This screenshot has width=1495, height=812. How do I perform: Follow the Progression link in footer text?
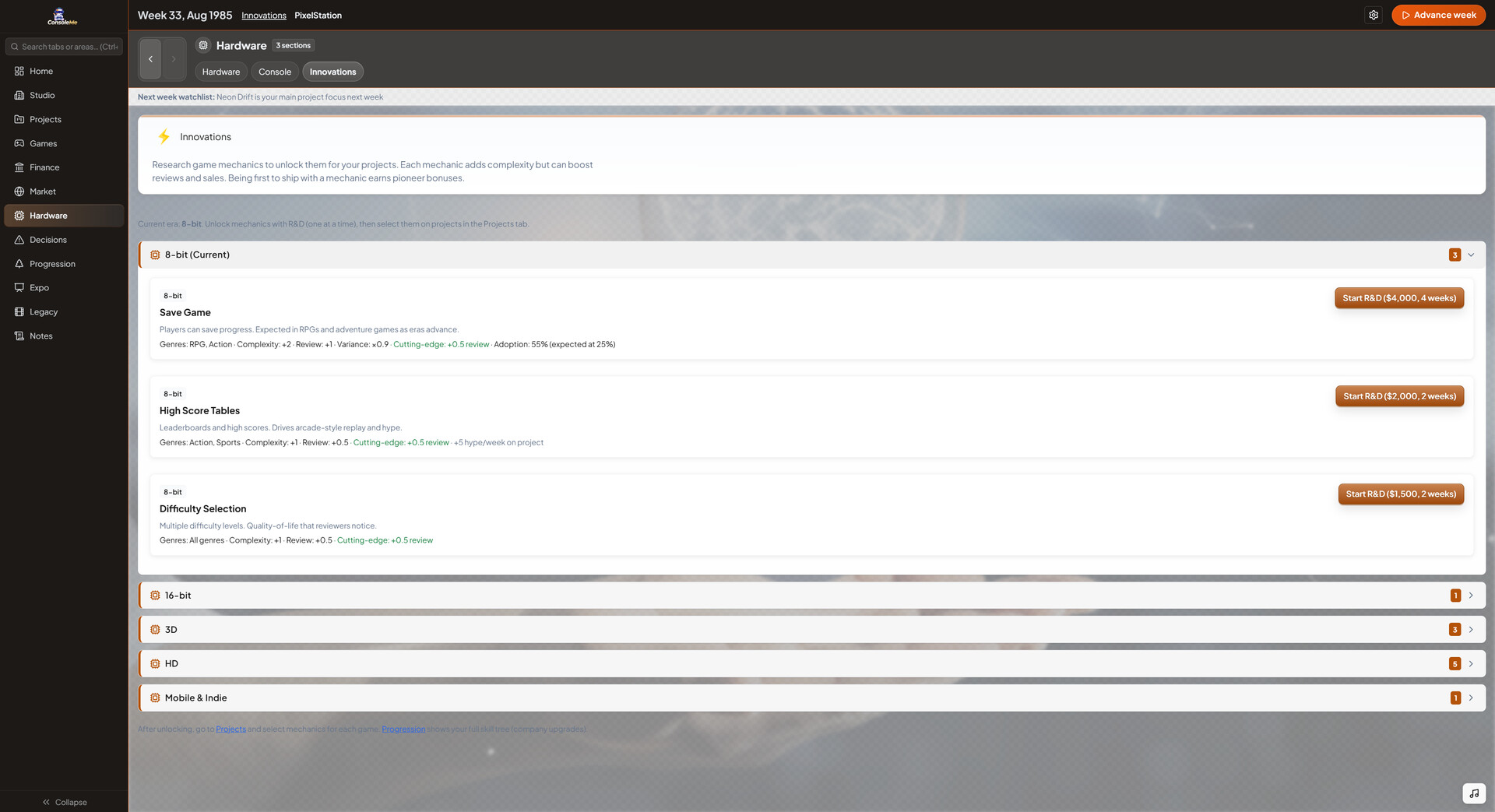pos(403,729)
